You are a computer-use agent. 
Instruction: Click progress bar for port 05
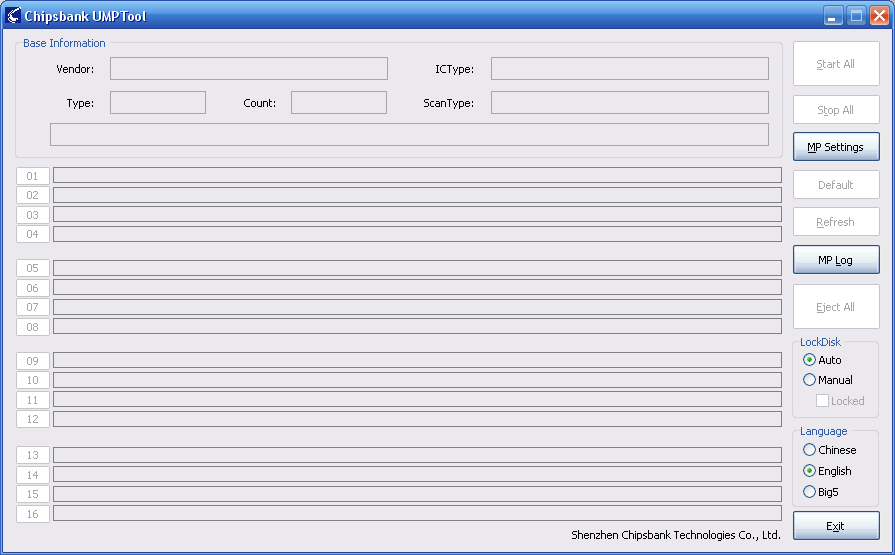[417, 268]
